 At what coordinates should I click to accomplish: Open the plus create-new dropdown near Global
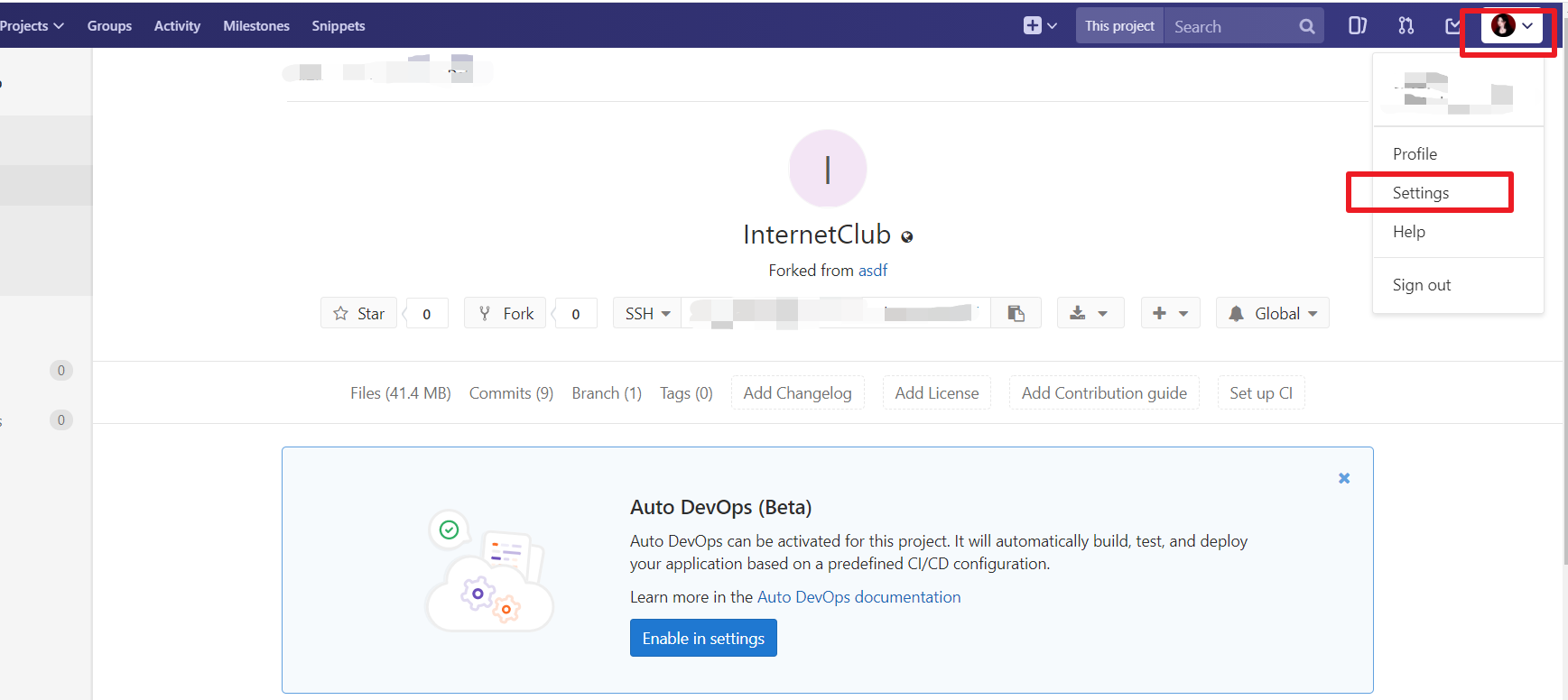[1170, 313]
